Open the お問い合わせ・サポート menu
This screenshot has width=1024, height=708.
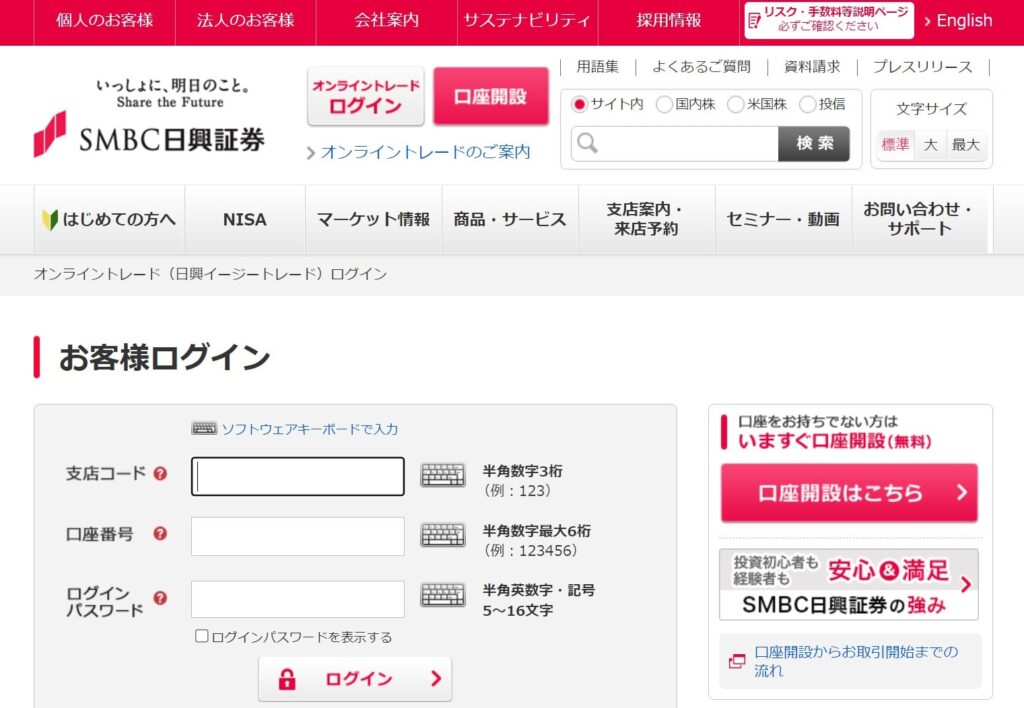pos(920,219)
